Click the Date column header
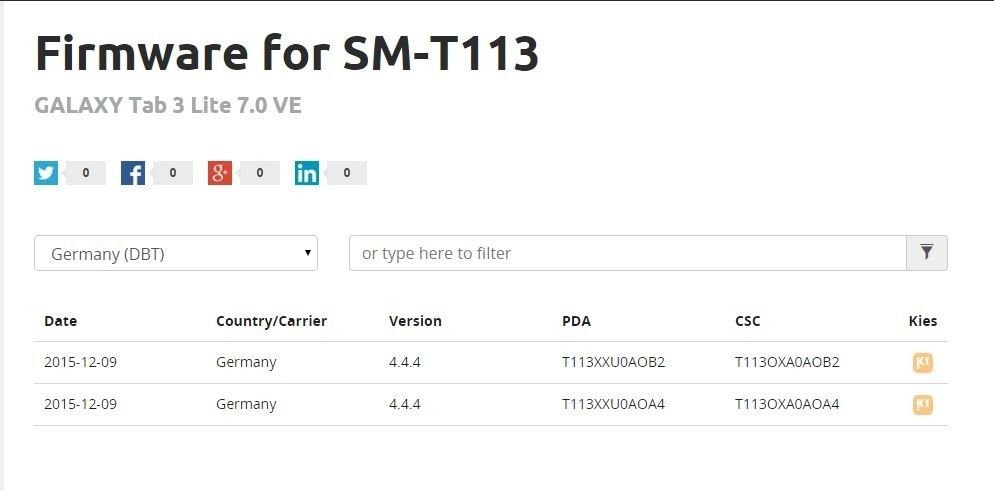 60,321
